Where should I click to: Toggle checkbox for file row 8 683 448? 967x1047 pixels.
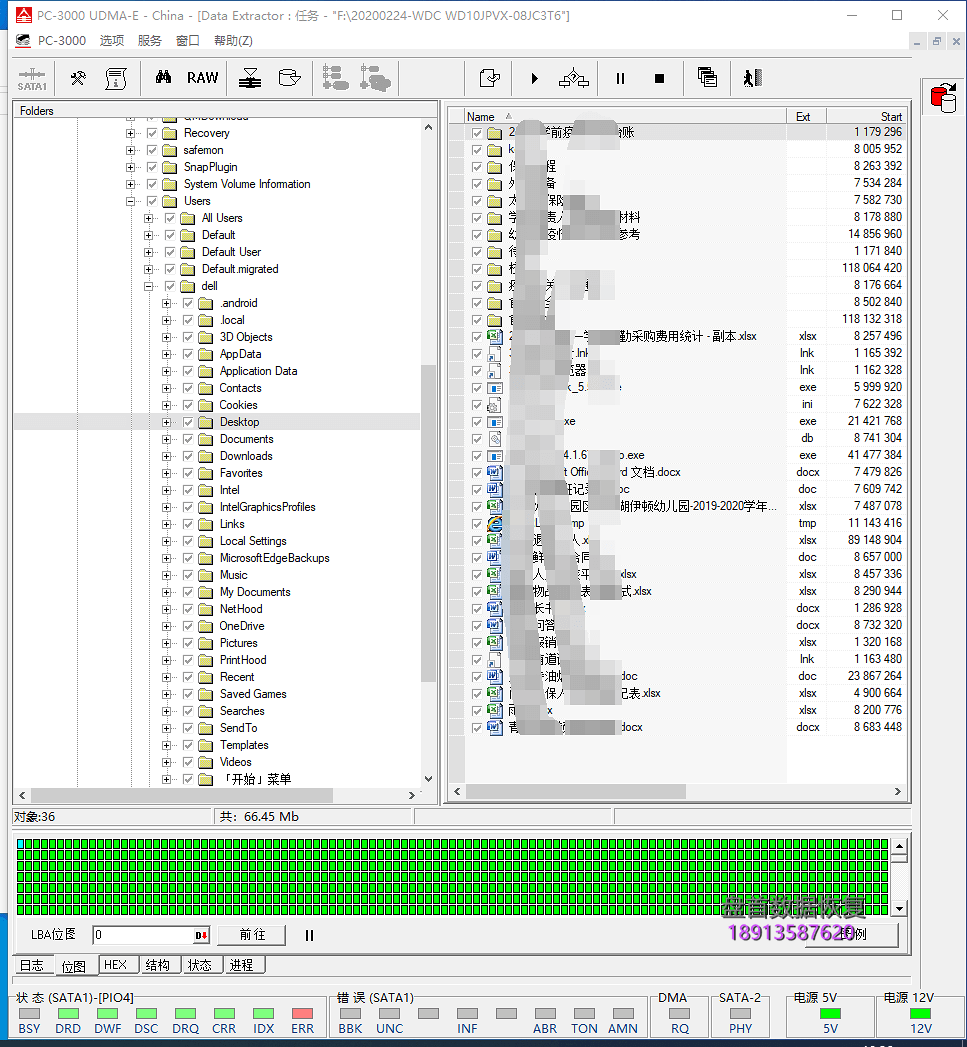click(x=477, y=728)
